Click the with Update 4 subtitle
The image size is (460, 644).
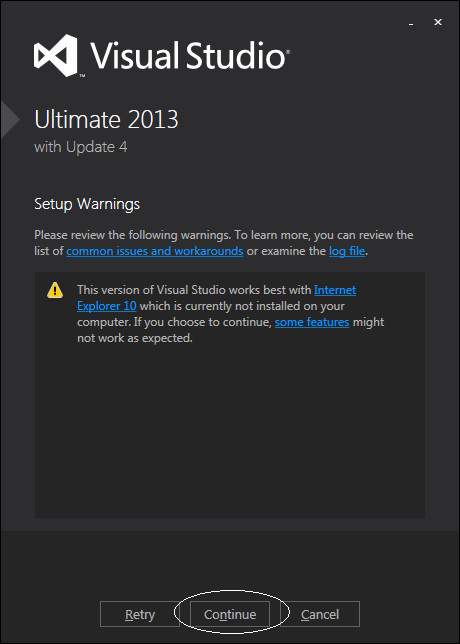click(81, 147)
